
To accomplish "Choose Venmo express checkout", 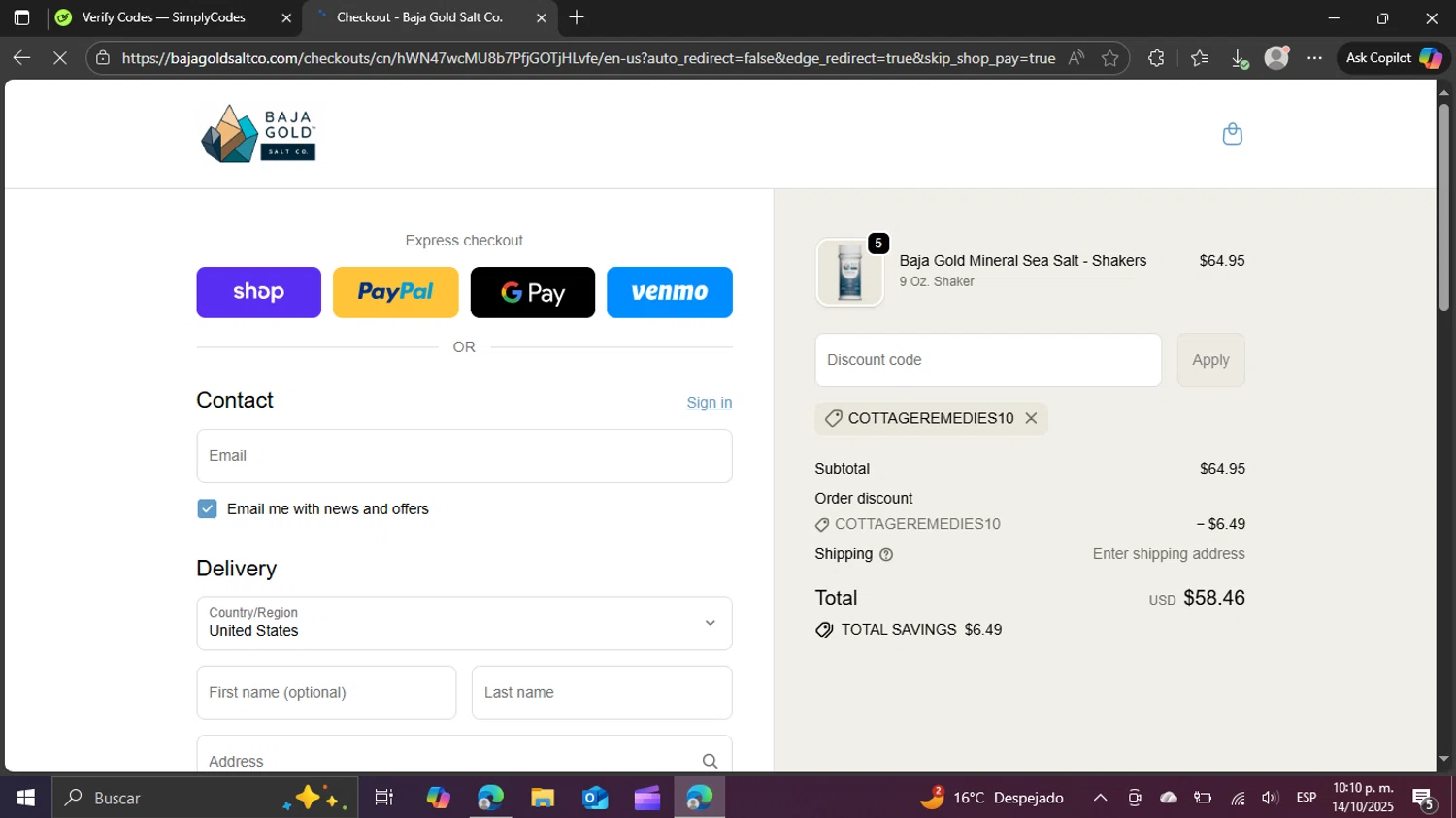I will coord(670,292).
